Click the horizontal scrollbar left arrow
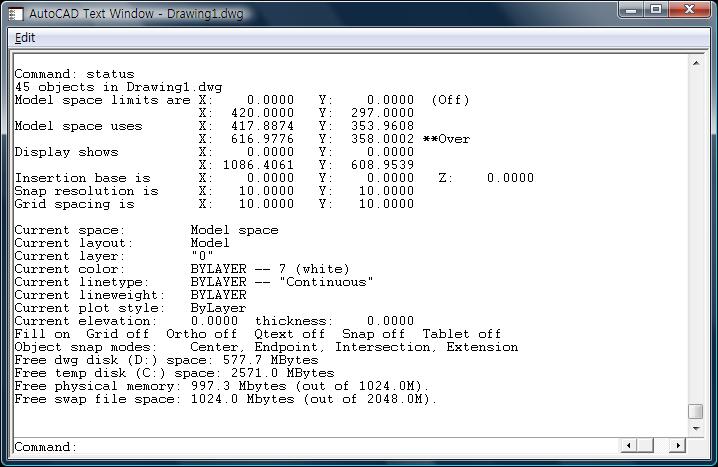This screenshot has height=467, width=718. [628, 445]
